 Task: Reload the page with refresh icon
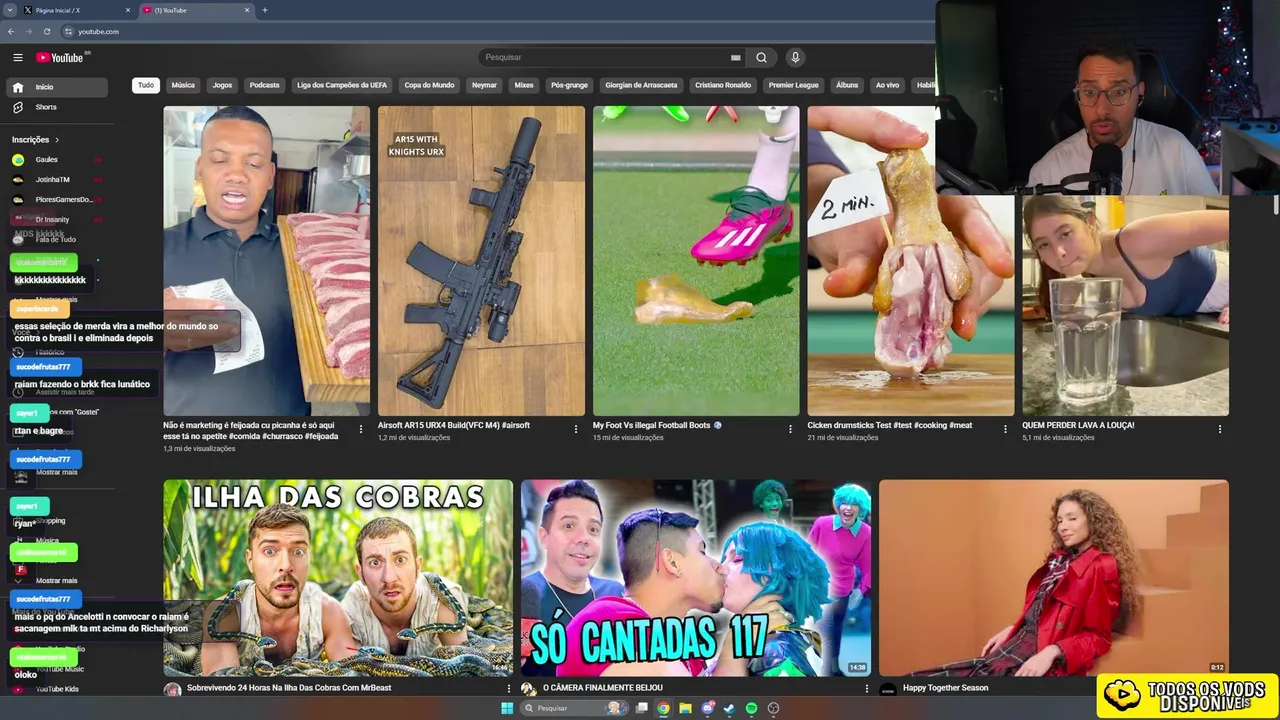pyautogui.click(x=46, y=31)
